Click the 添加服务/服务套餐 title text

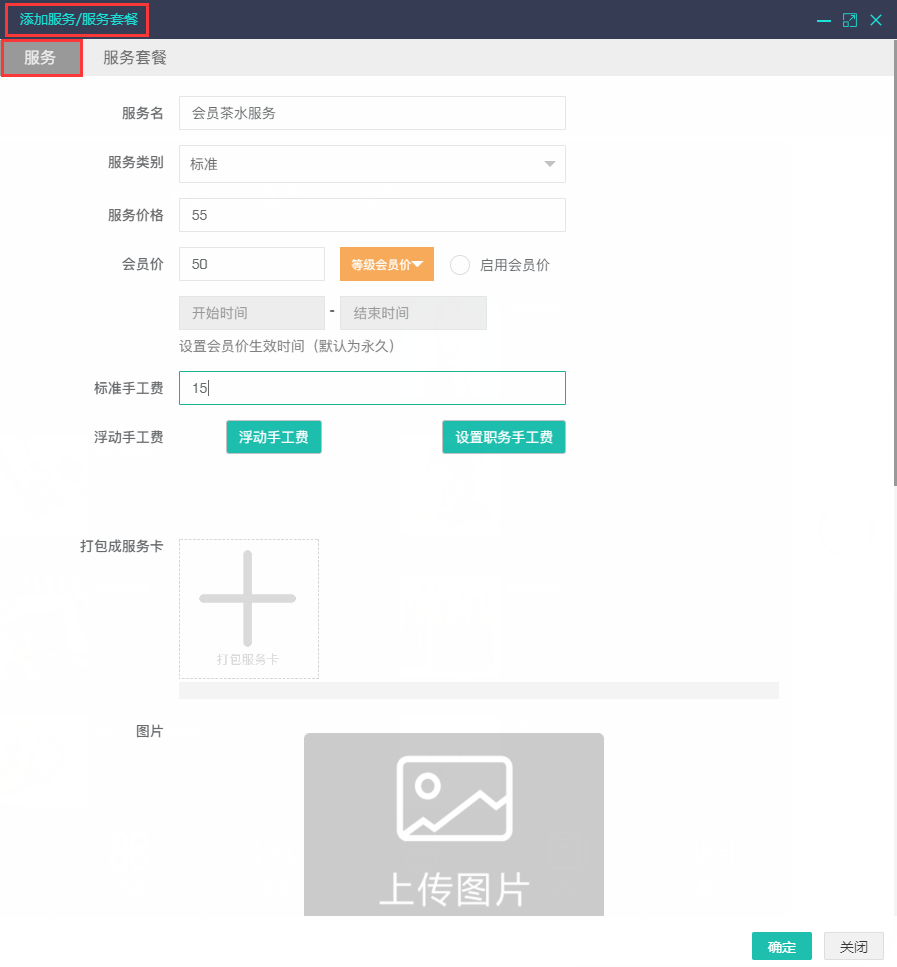(78, 20)
